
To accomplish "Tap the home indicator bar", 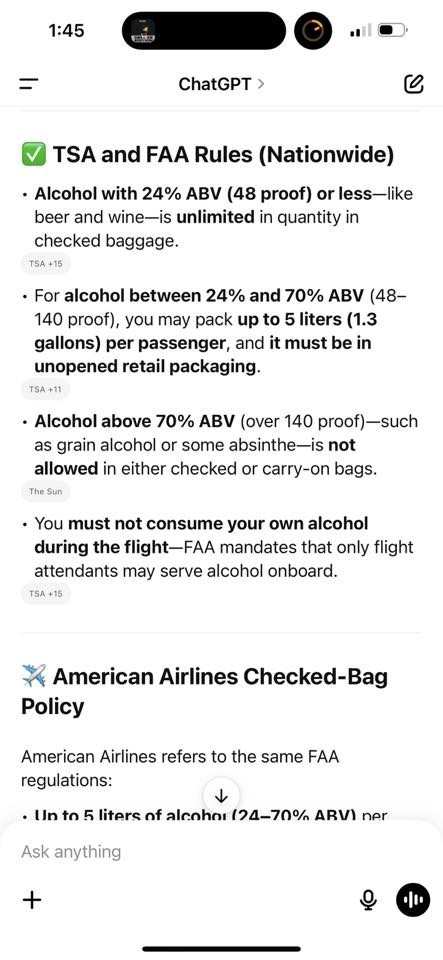I will (222, 949).
